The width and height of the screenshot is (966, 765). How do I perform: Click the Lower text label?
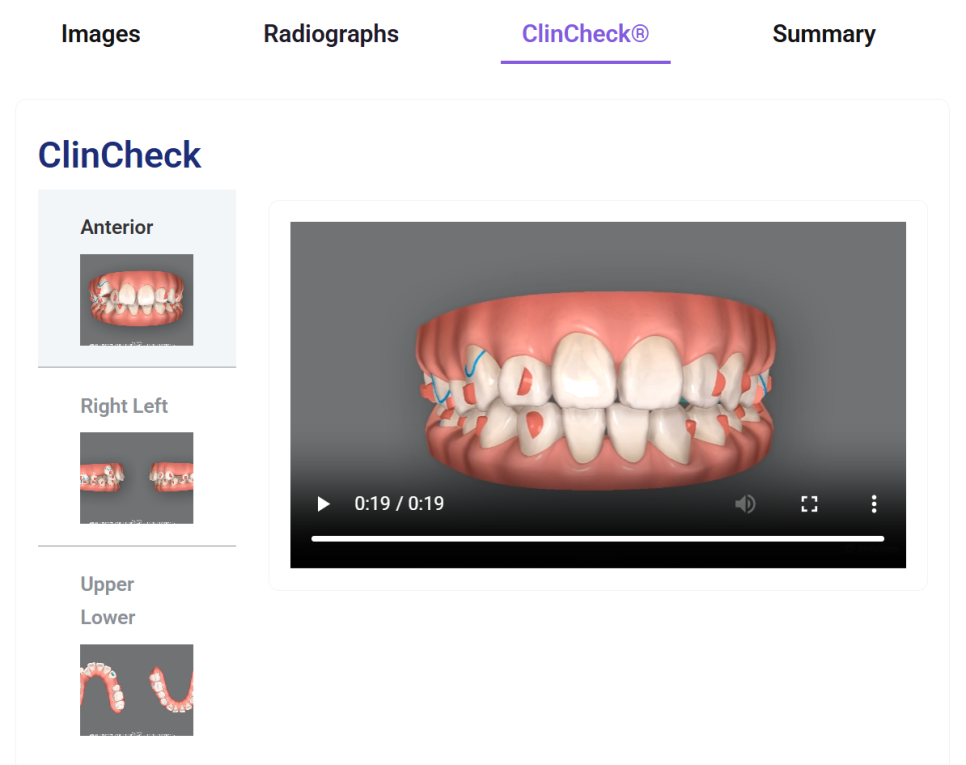tap(108, 617)
